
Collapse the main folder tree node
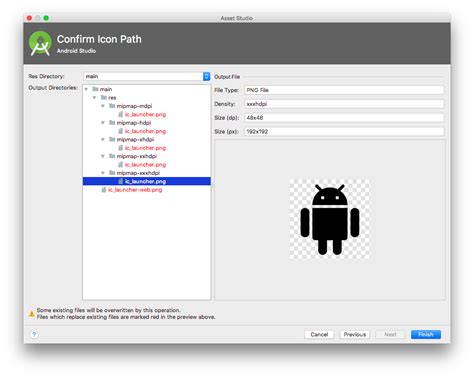tap(86, 89)
